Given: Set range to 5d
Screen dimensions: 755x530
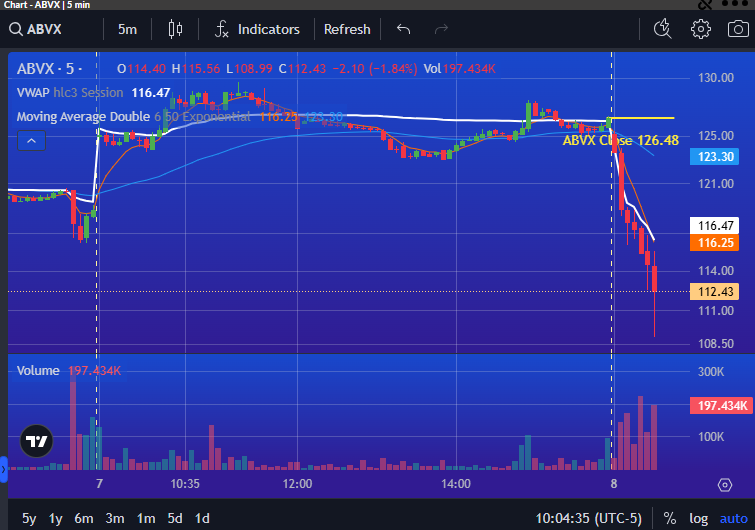Looking at the screenshot, I should coord(175,518).
